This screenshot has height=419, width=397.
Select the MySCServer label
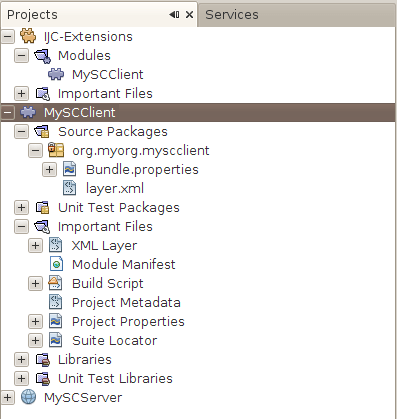tap(83, 398)
